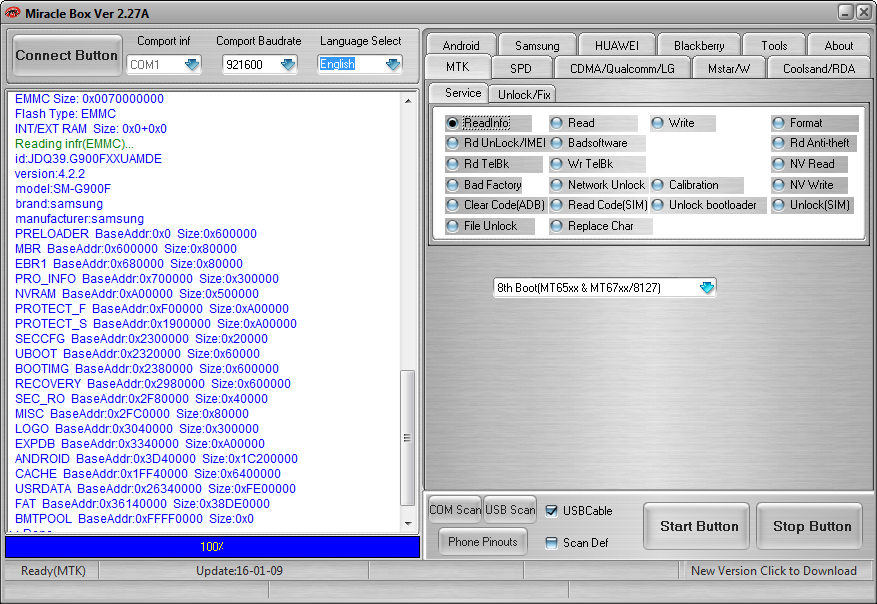Screen dimensions: 877x604
Task: Open the Comport Baudrate dropdown arrow
Action: click(288, 65)
